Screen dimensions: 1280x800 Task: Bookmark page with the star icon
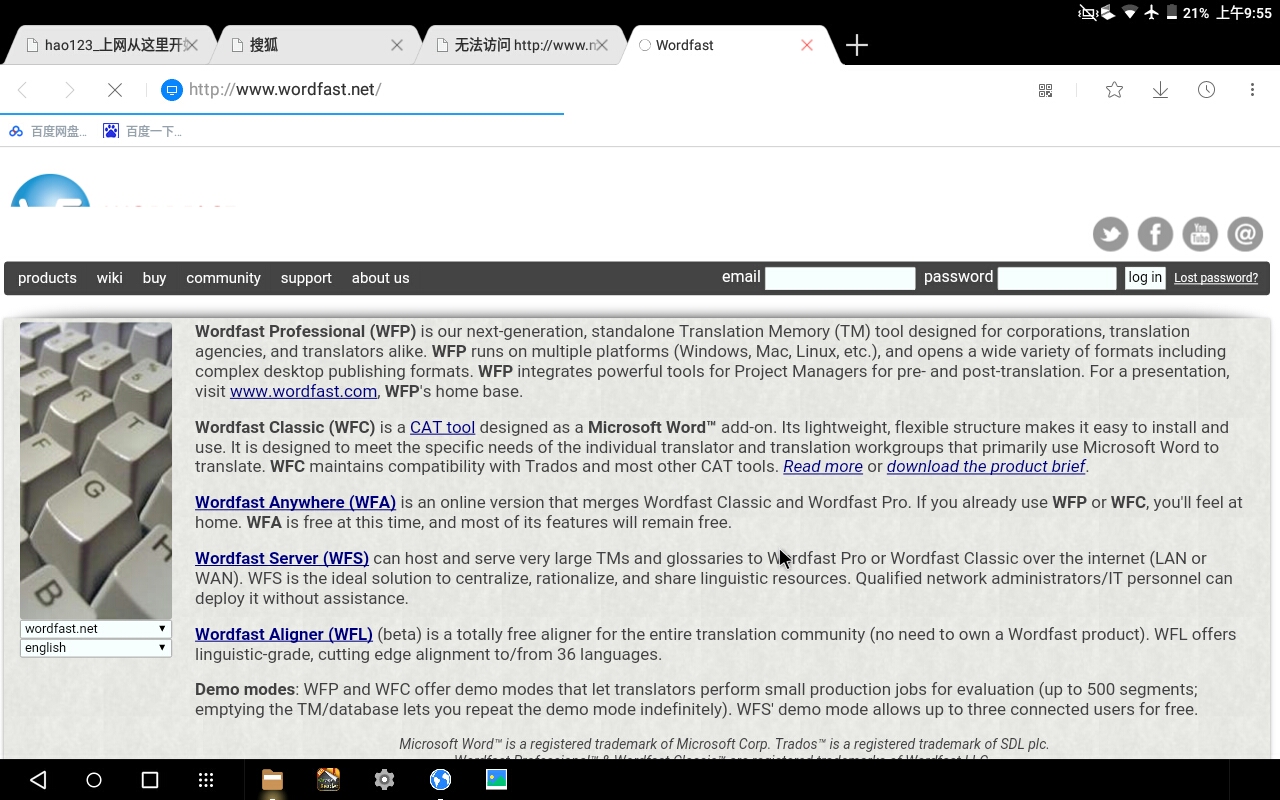pyautogui.click(x=1114, y=90)
